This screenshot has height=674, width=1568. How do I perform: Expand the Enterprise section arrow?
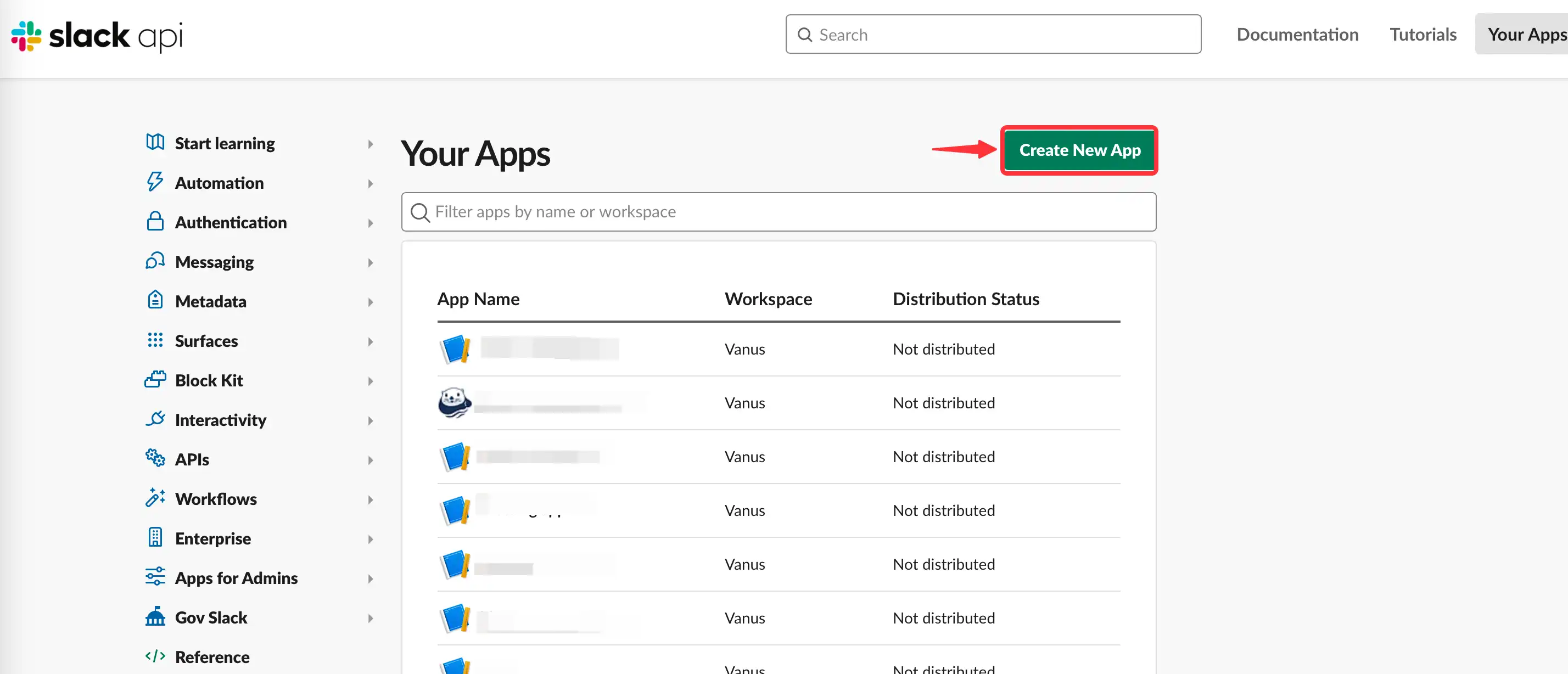[x=370, y=540]
